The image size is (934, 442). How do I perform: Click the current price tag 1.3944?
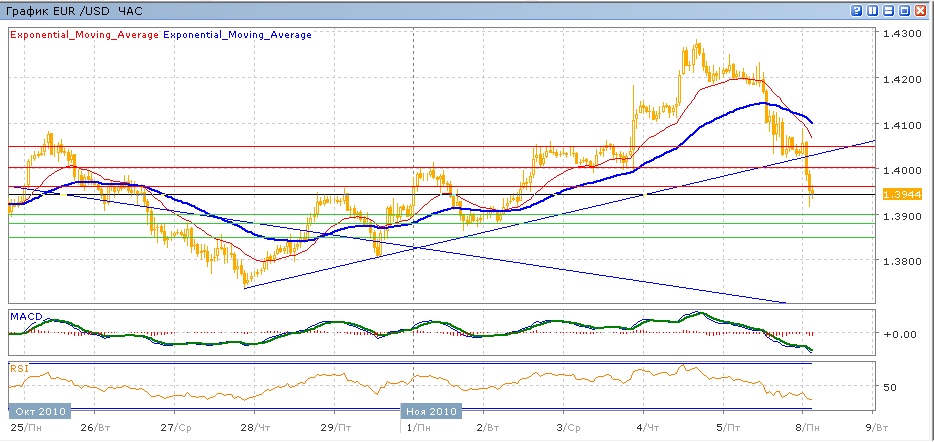[x=899, y=193]
